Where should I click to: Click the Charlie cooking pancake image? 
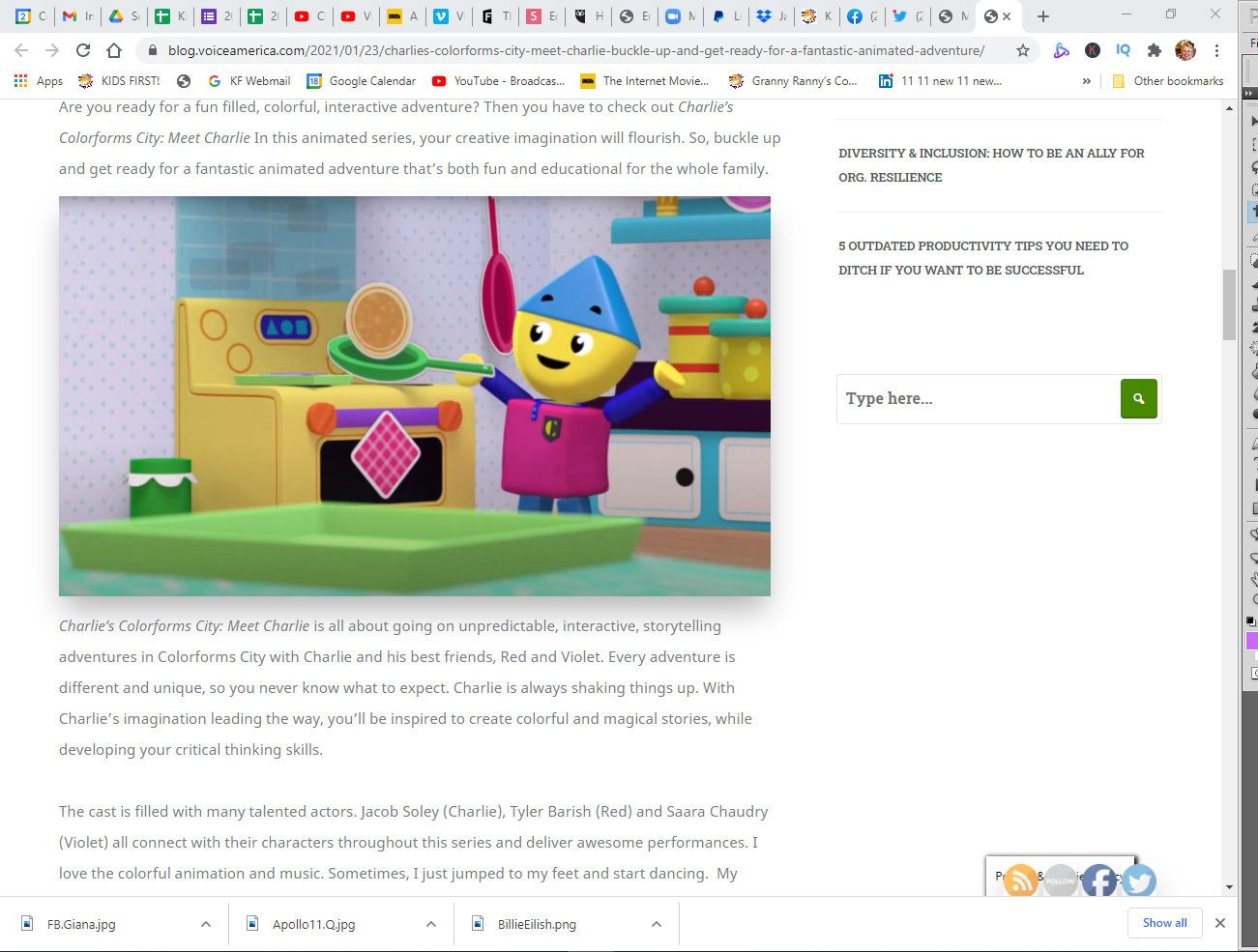415,396
